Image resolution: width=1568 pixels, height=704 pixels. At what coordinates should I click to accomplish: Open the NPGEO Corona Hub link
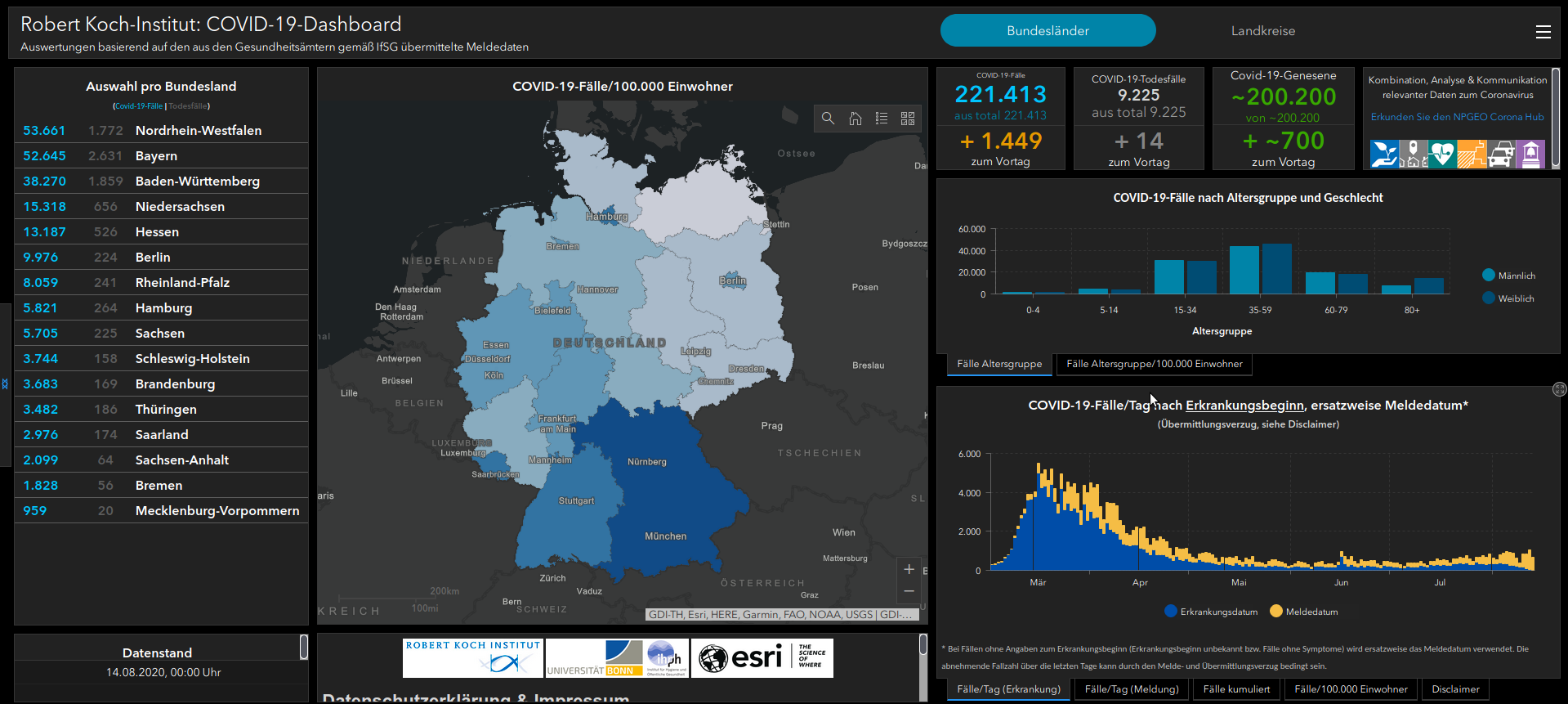pos(1457,117)
